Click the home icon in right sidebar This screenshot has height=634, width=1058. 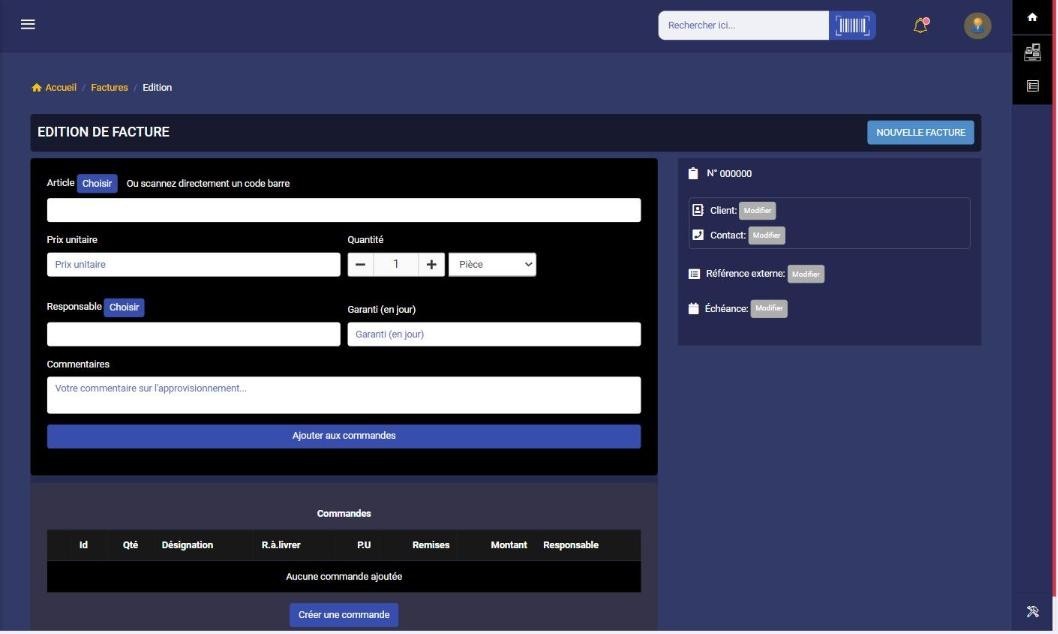1032,18
